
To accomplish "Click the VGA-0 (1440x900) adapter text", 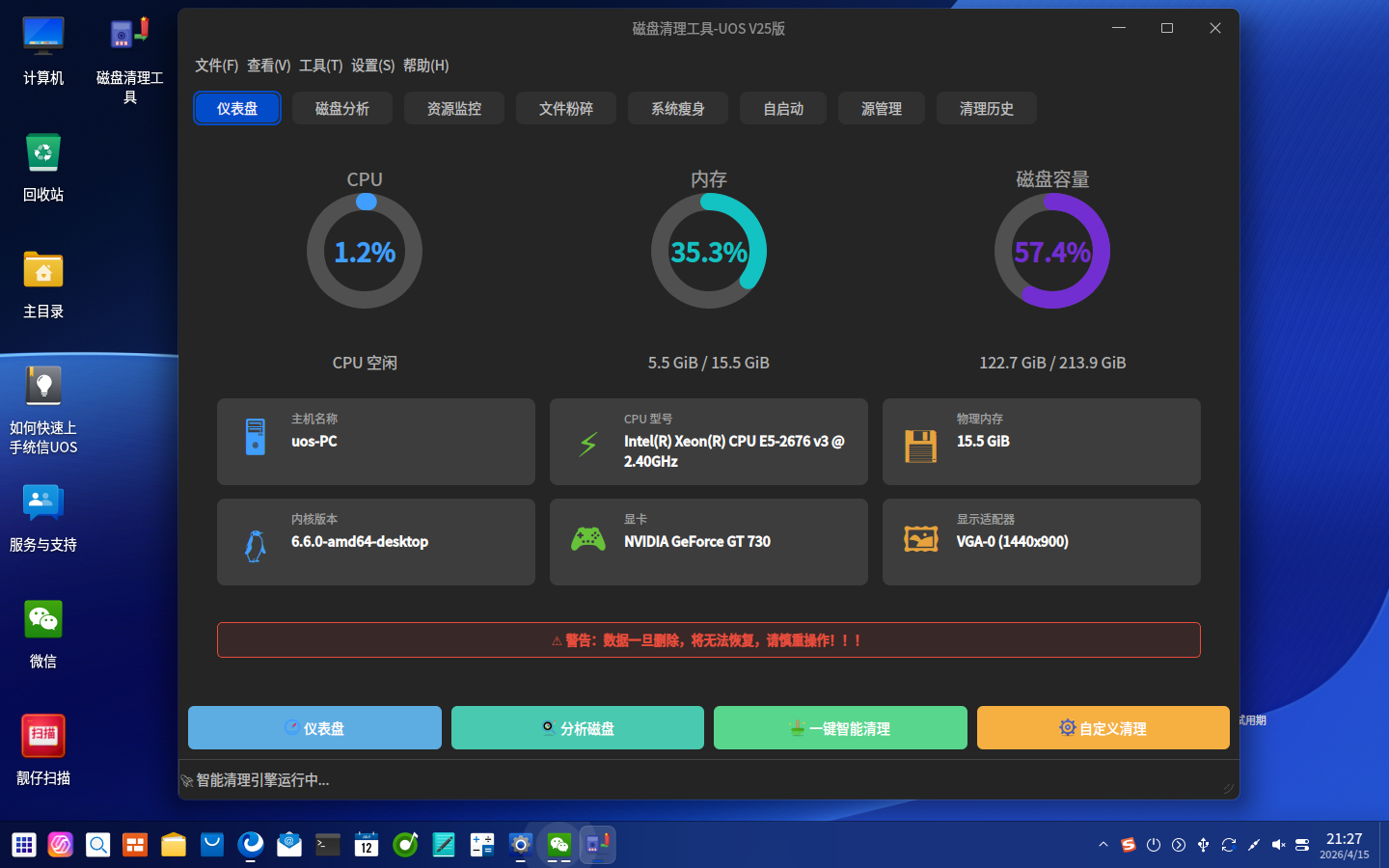I will tap(1013, 542).
